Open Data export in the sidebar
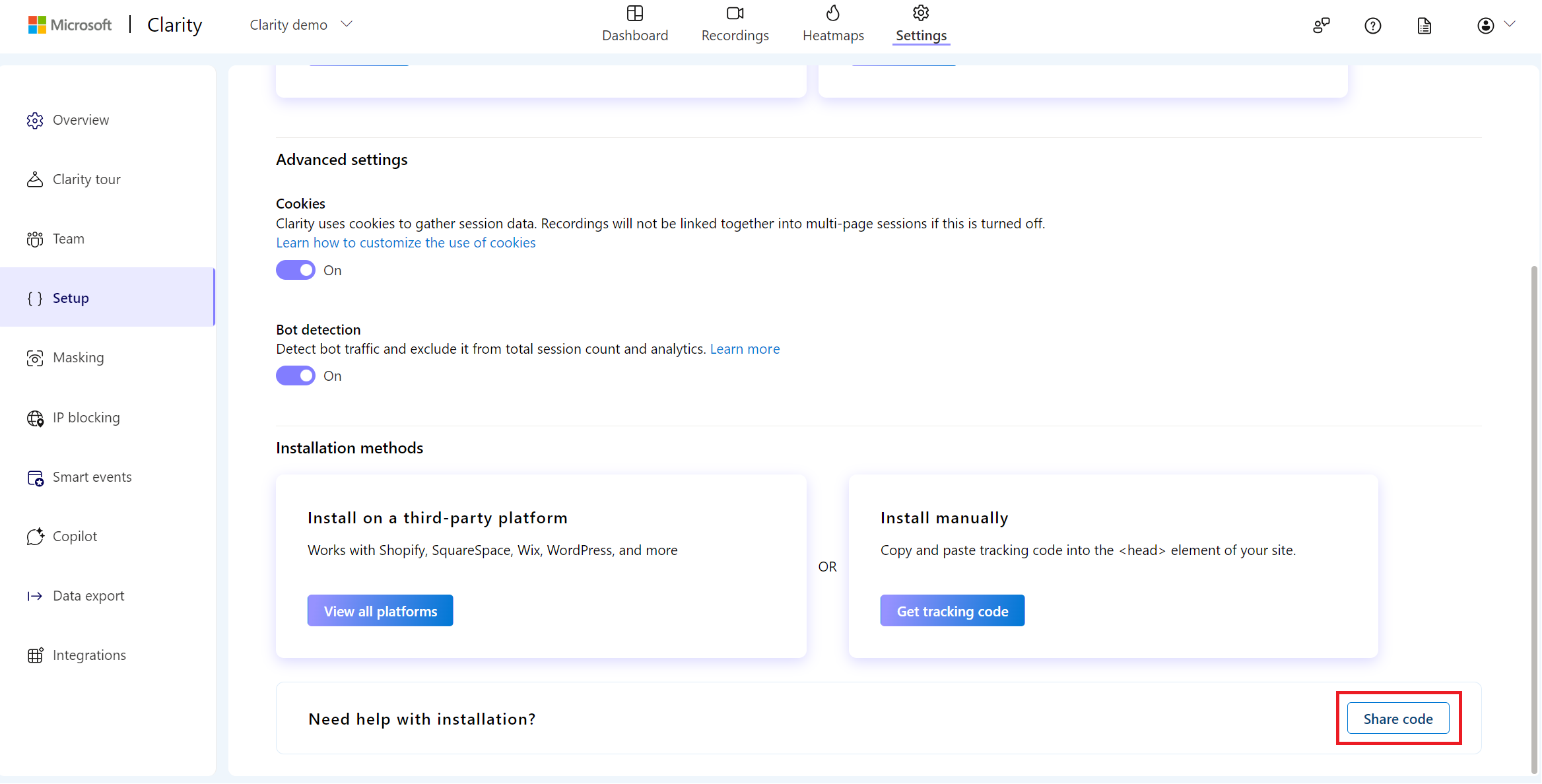Screen dimensions: 1542x784 108,596
